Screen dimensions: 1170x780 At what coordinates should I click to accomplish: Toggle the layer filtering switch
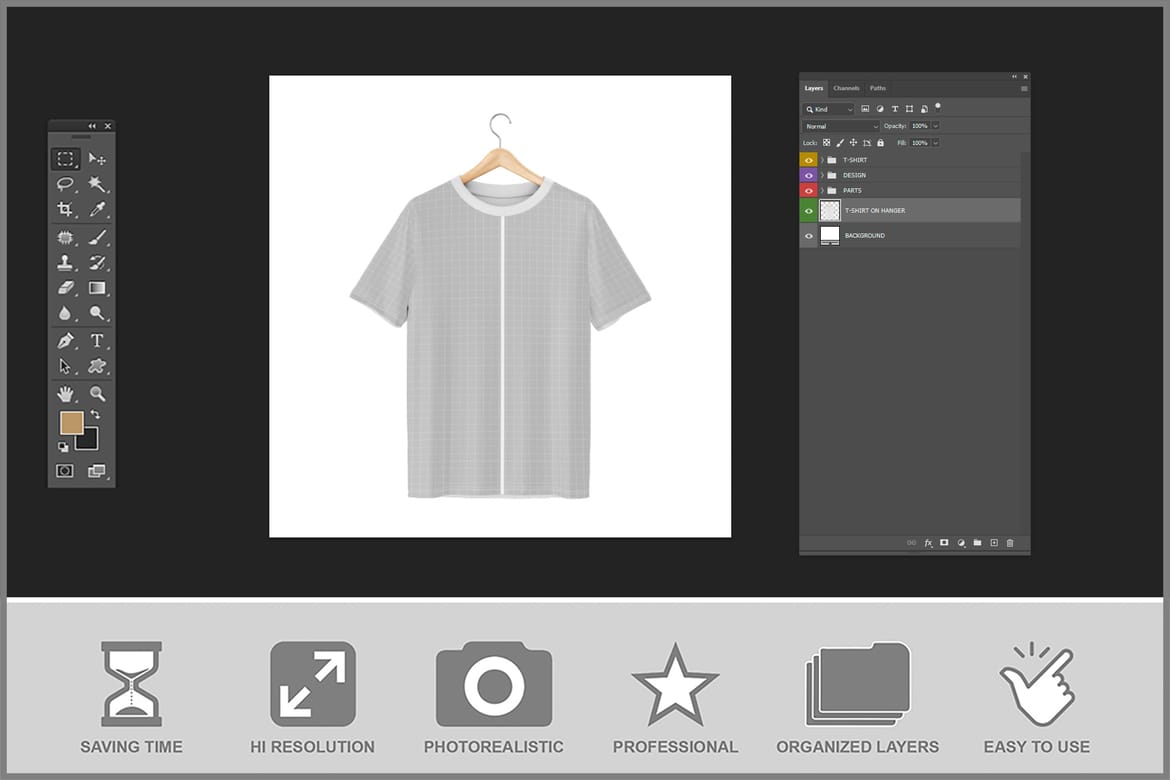(938, 107)
